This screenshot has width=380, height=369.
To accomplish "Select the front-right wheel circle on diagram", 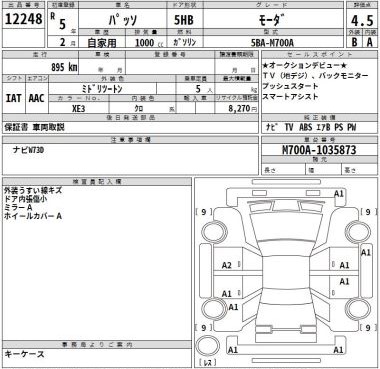I will 358,232.
